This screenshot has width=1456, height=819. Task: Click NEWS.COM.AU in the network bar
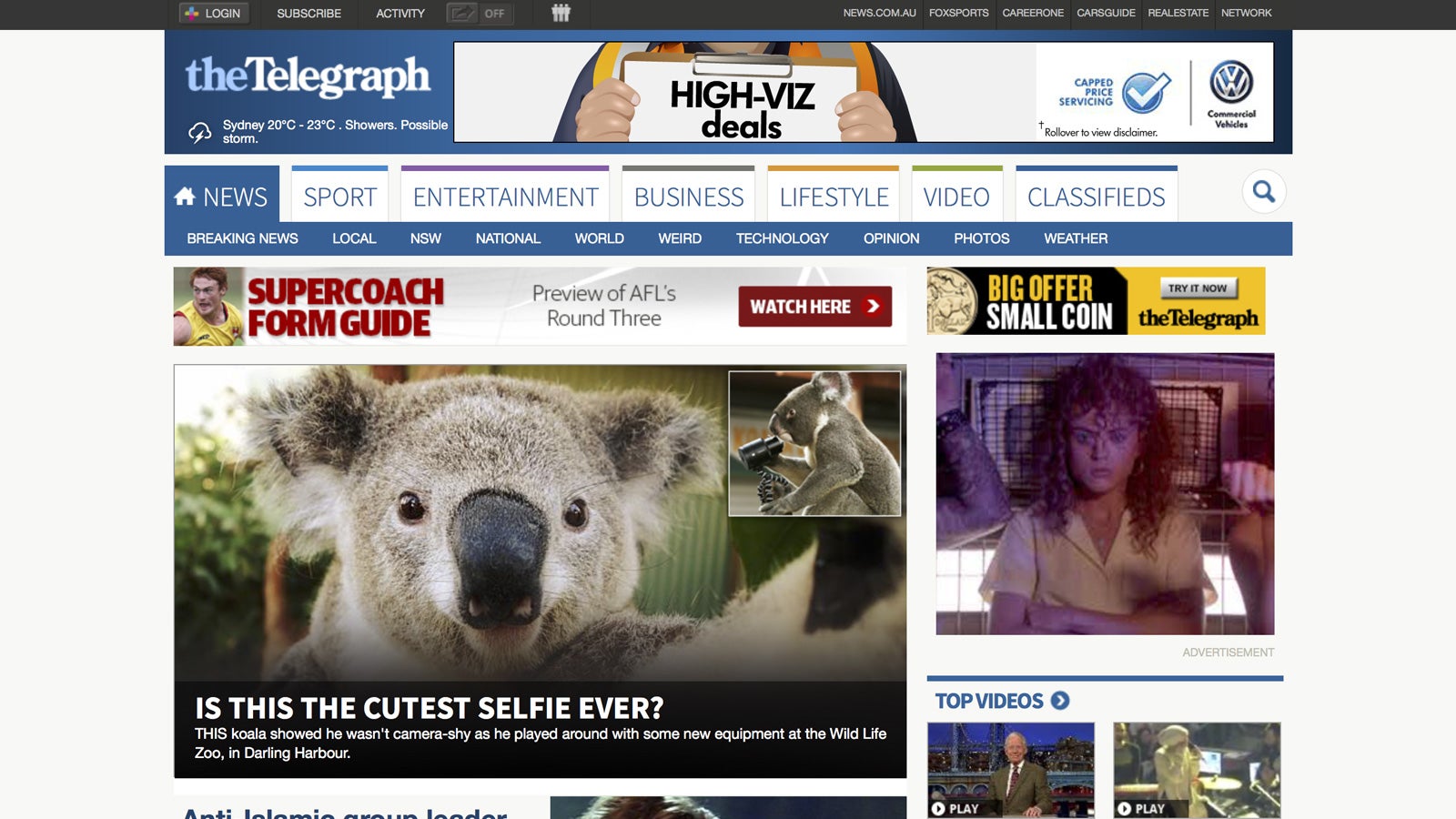(x=879, y=13)
